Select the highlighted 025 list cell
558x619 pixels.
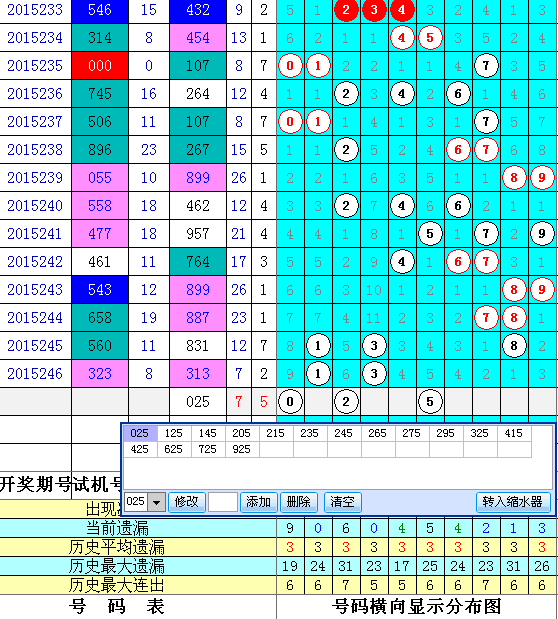(x=140, y=433)
